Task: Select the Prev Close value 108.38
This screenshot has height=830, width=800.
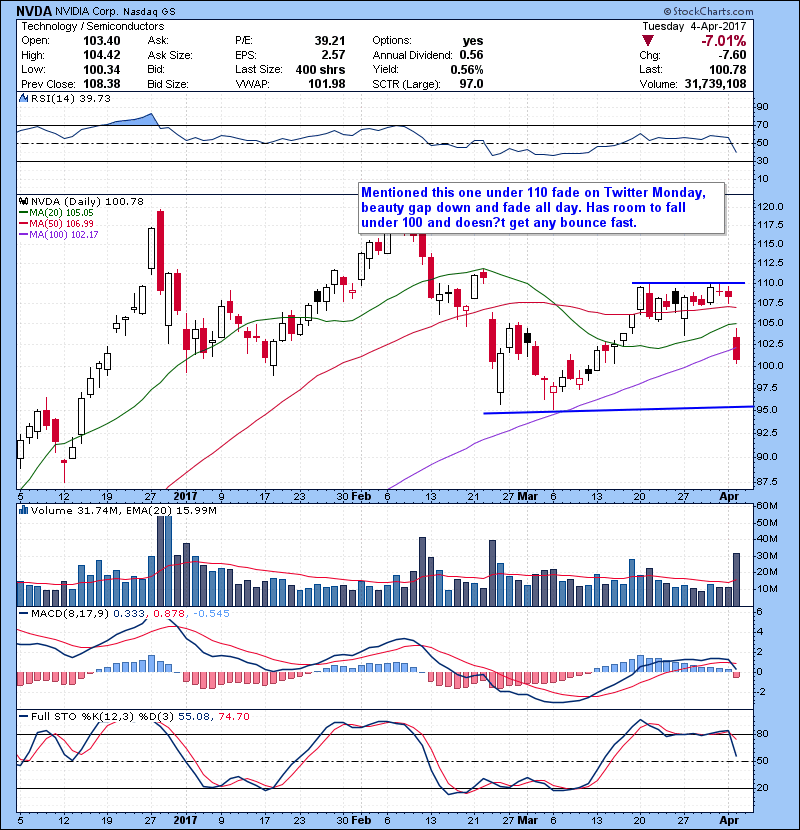Action: (102, 84)
